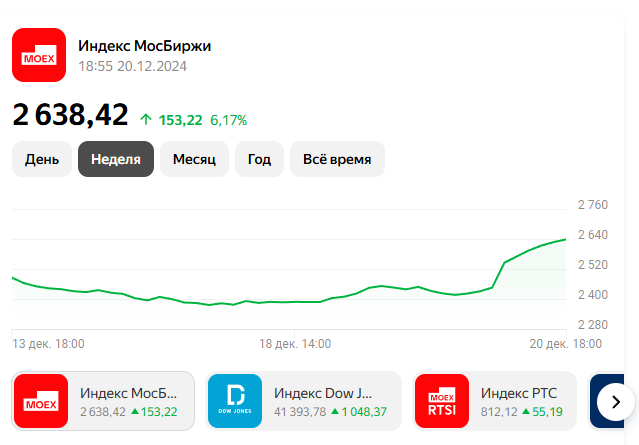Click the RTS change 55,19

(547, 412)
